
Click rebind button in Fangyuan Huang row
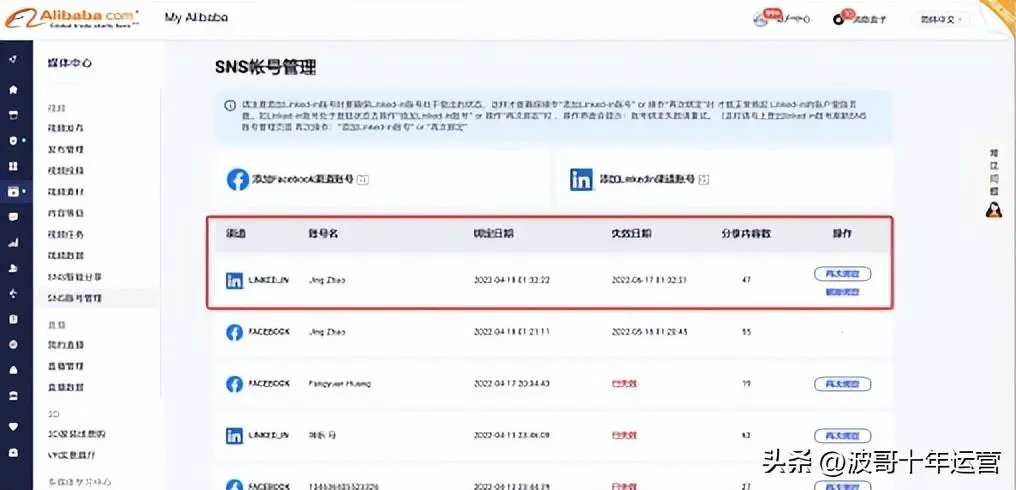click(x=841, y=383)
